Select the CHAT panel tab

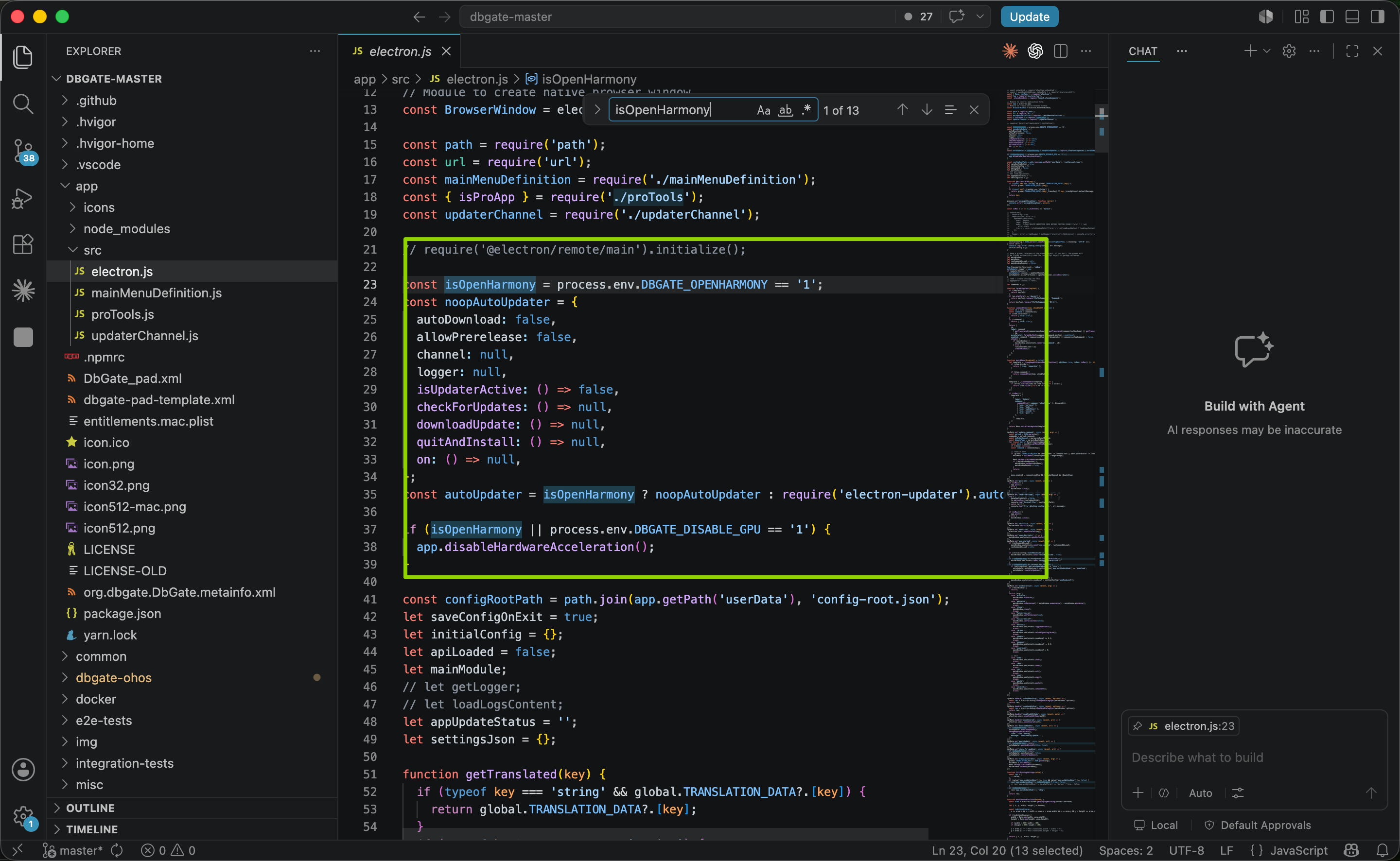coord(1142,51)
